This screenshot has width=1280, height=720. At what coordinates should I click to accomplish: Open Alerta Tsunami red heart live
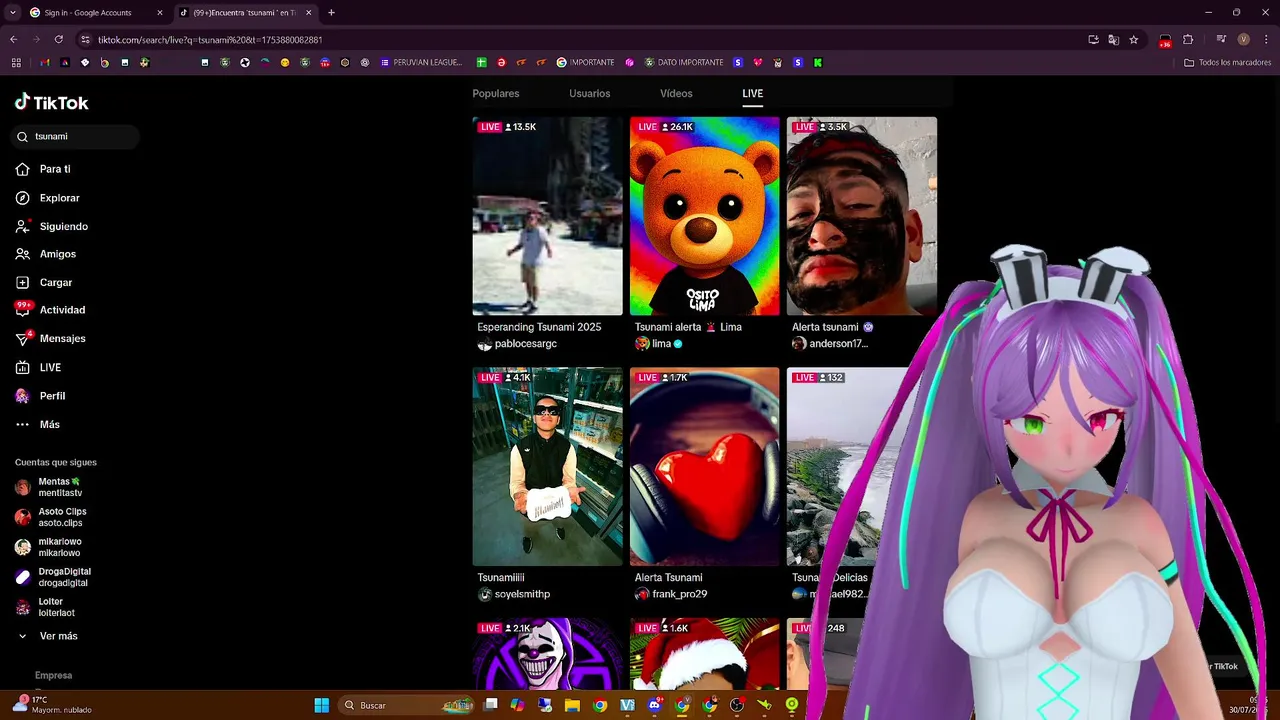704,466
